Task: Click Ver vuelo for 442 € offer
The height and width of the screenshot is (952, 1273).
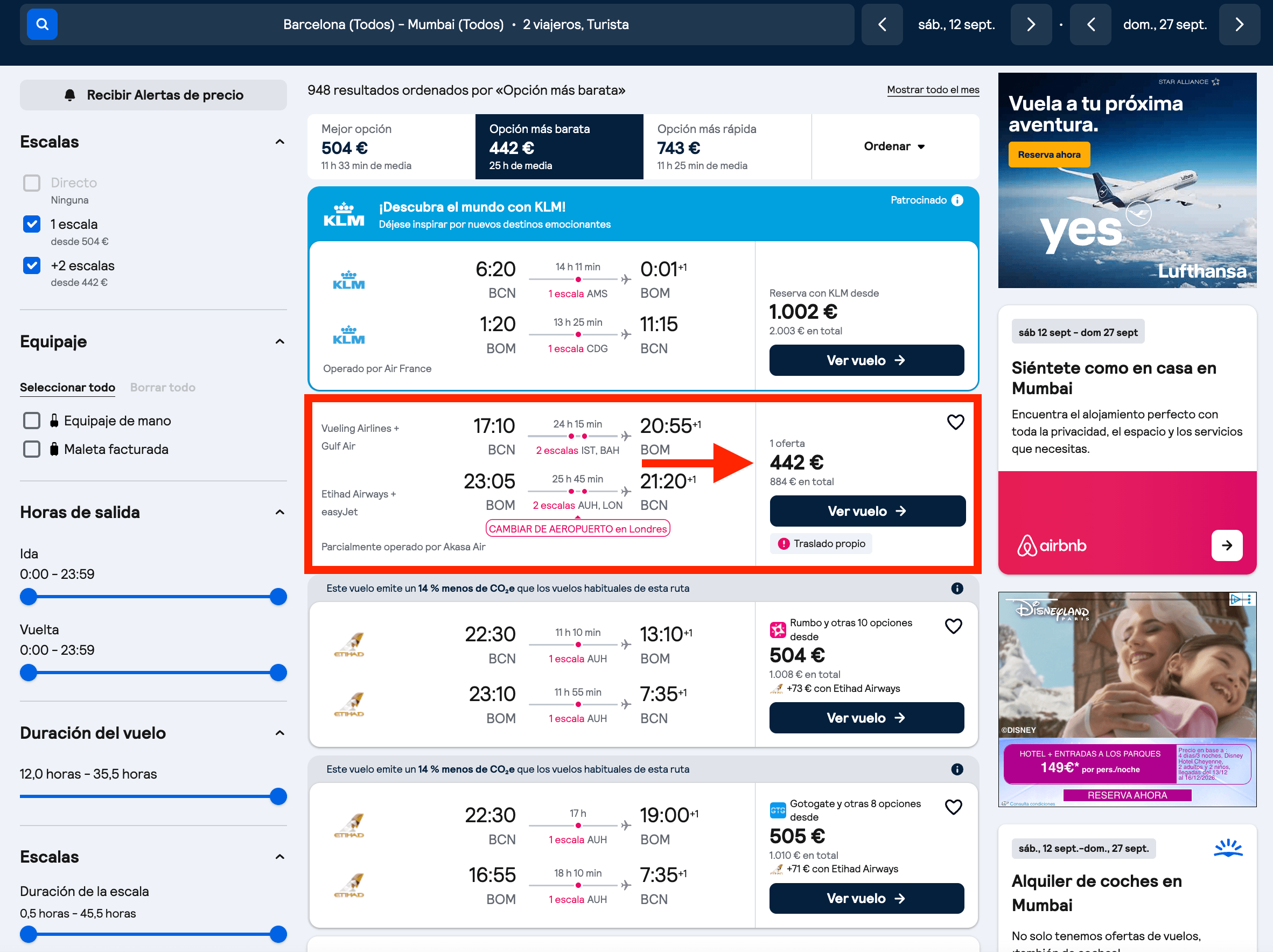Action: pyautogui.click(x=868, y=511)
